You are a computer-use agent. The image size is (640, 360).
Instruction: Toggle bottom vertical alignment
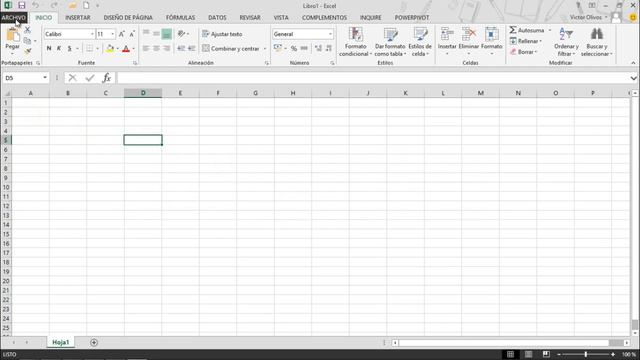pyautogui.click(x=167, y=34)
